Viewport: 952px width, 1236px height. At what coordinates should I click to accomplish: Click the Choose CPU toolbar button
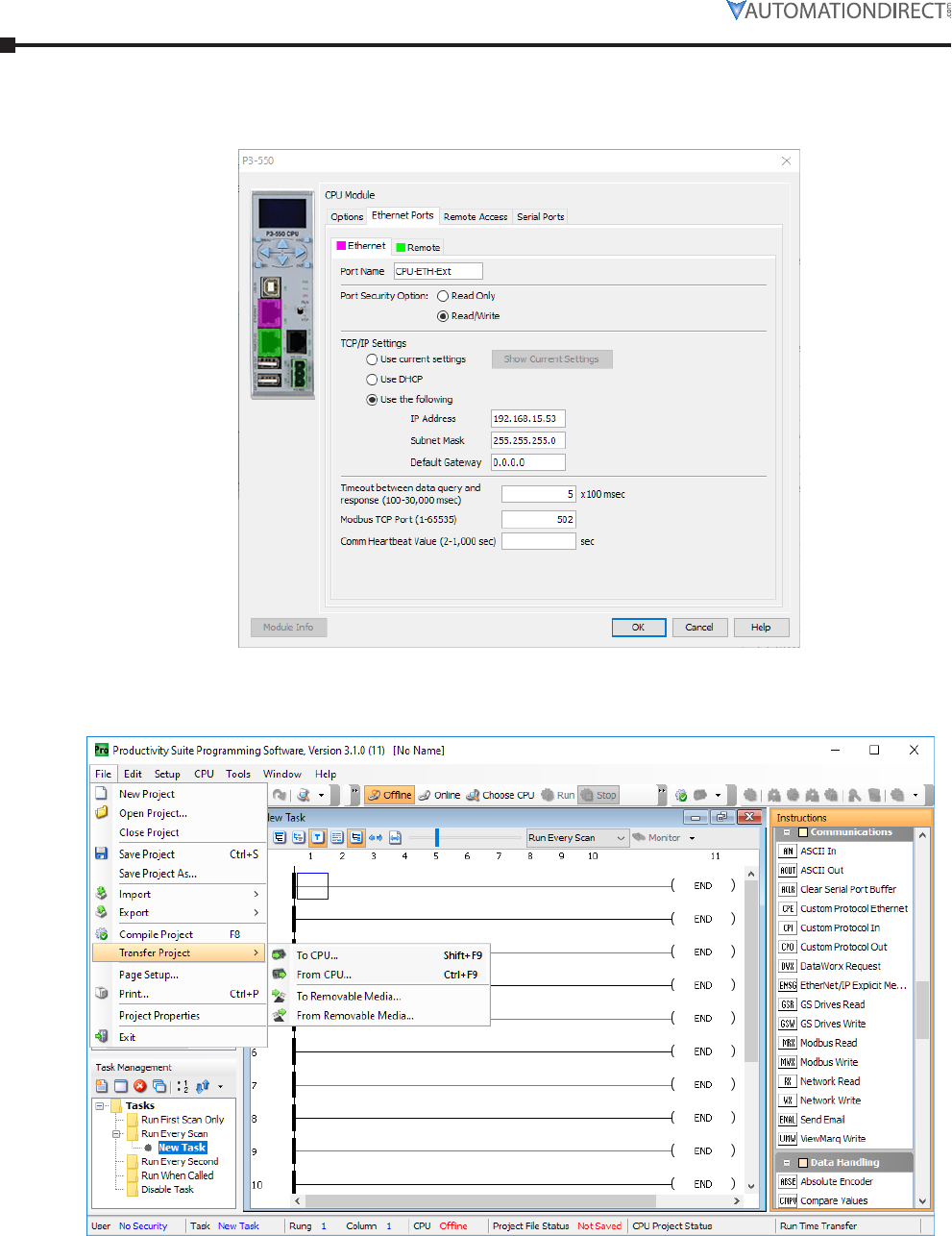coord(500,795)
